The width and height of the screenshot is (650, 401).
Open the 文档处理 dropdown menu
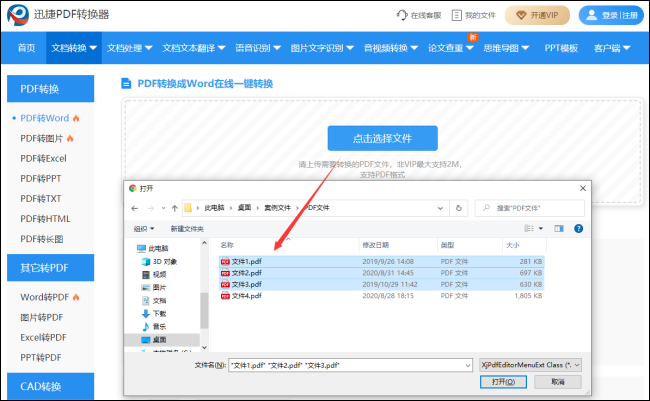pyautogui.click(x=129, y=48)
